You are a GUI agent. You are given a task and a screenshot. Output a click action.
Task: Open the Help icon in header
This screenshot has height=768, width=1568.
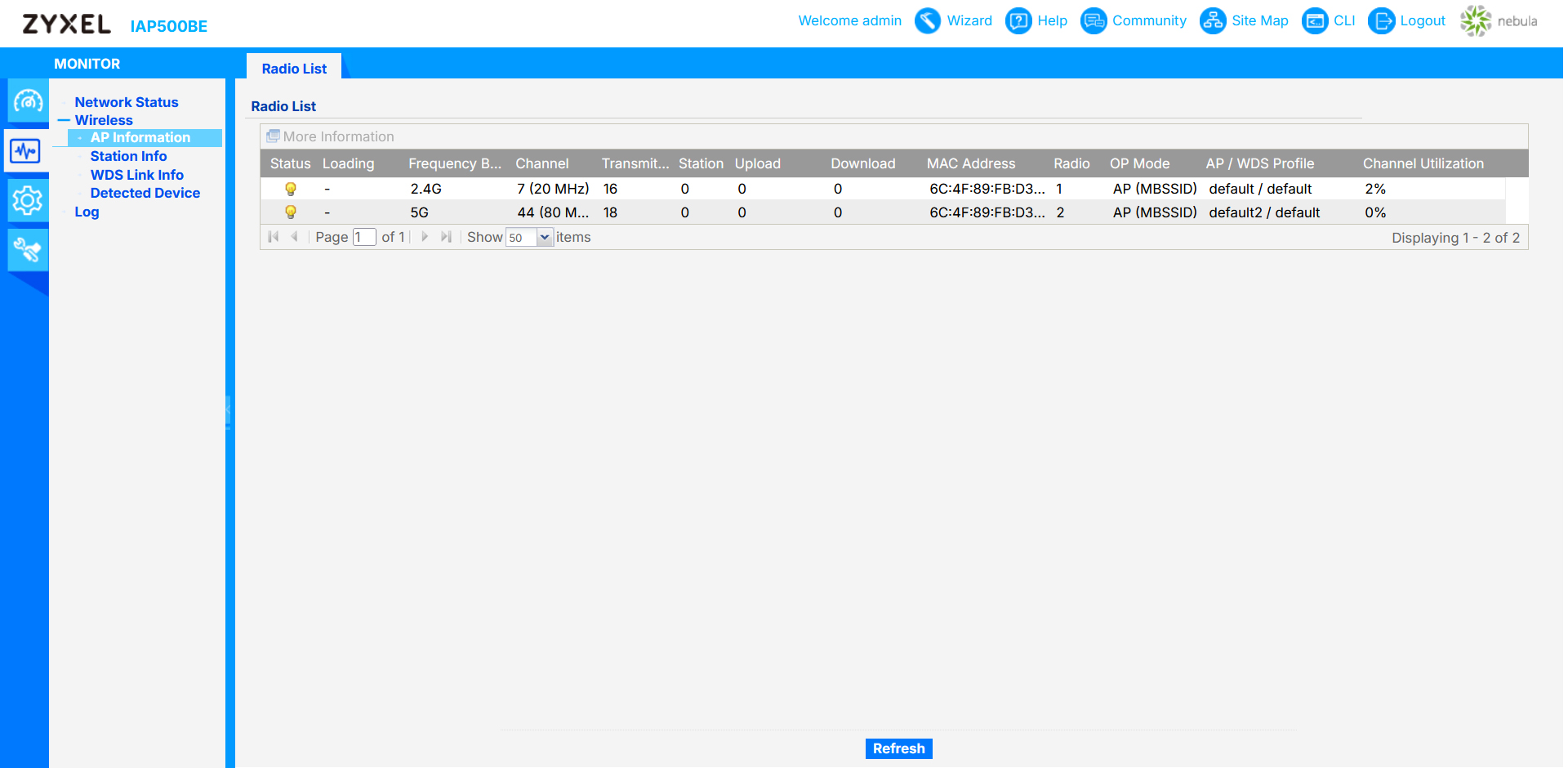(x=1018, y=21)
